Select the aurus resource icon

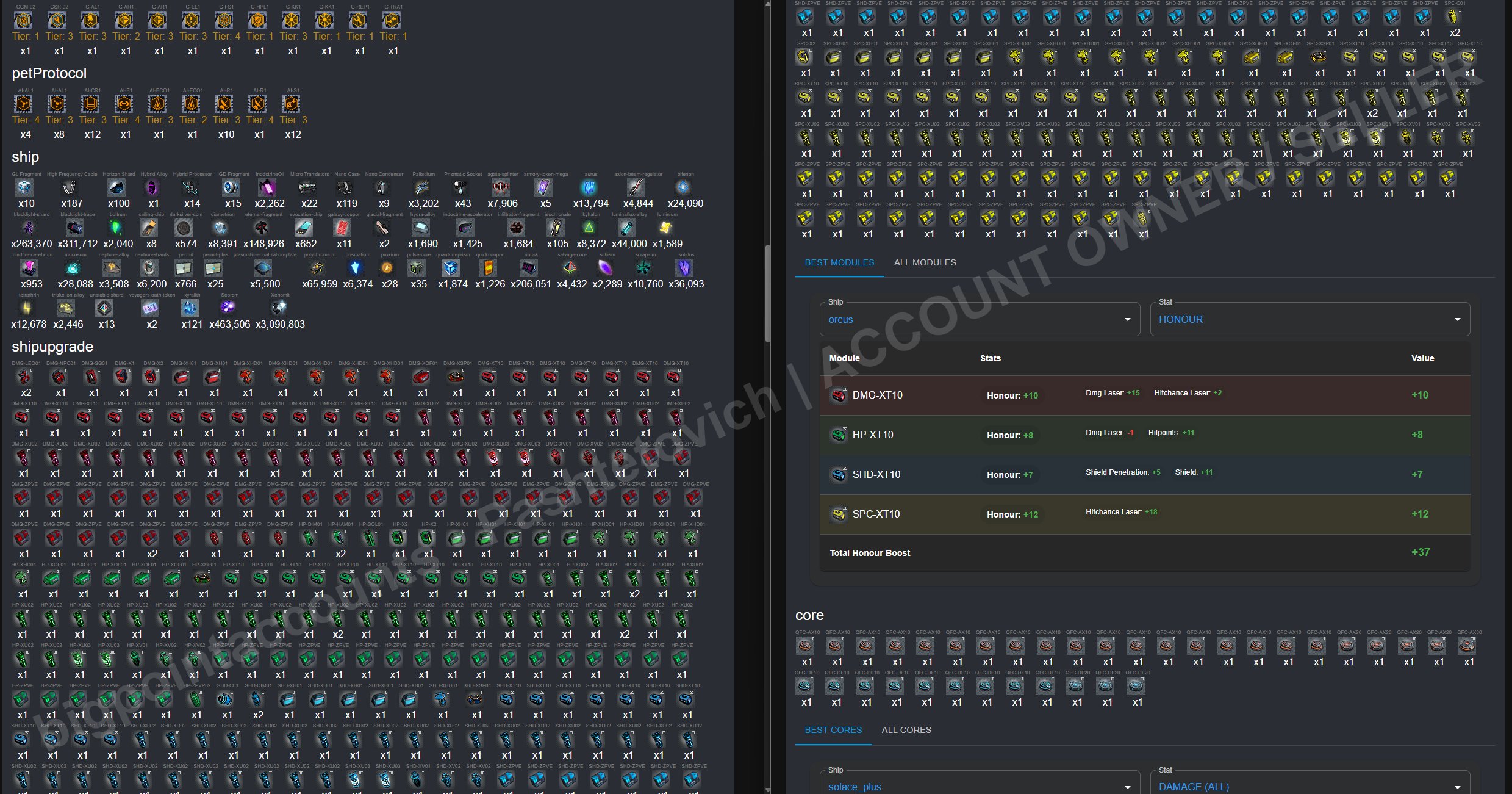589,187
